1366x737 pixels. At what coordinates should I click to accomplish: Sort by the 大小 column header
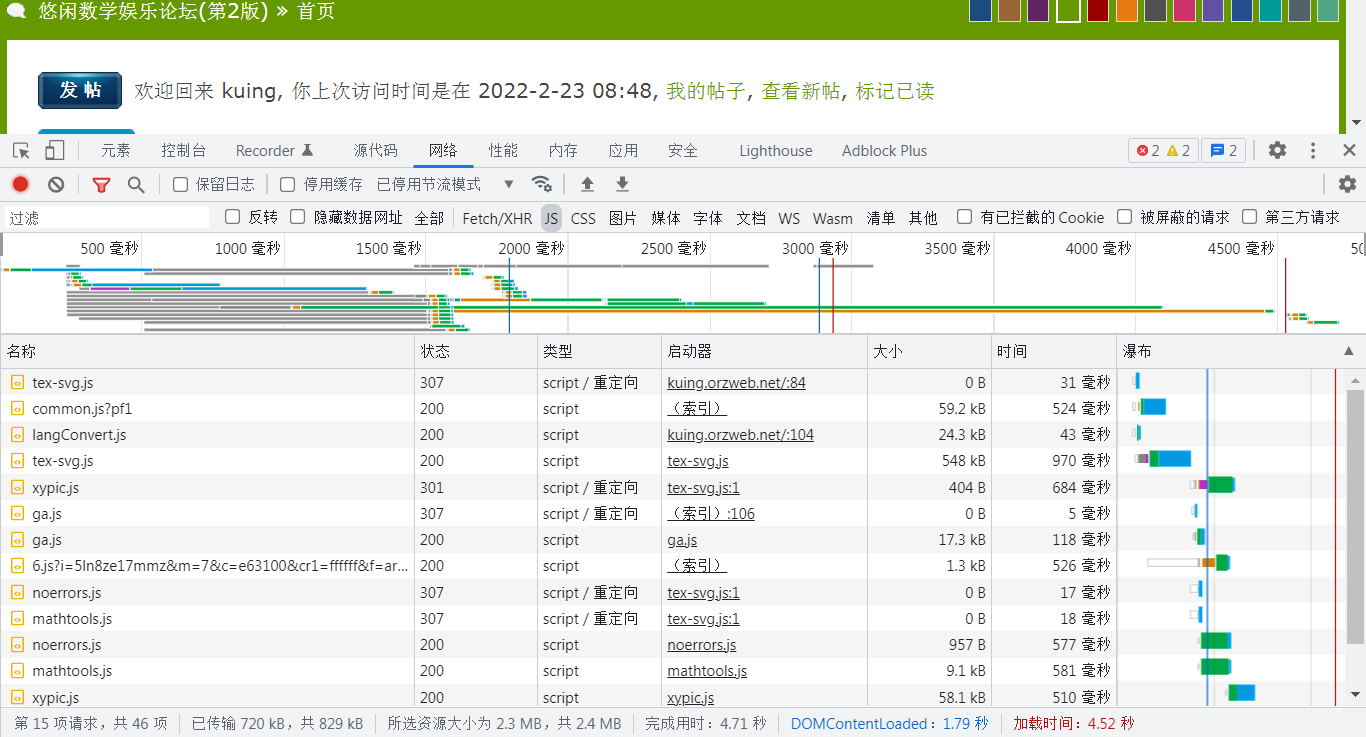tap(929, 351)
